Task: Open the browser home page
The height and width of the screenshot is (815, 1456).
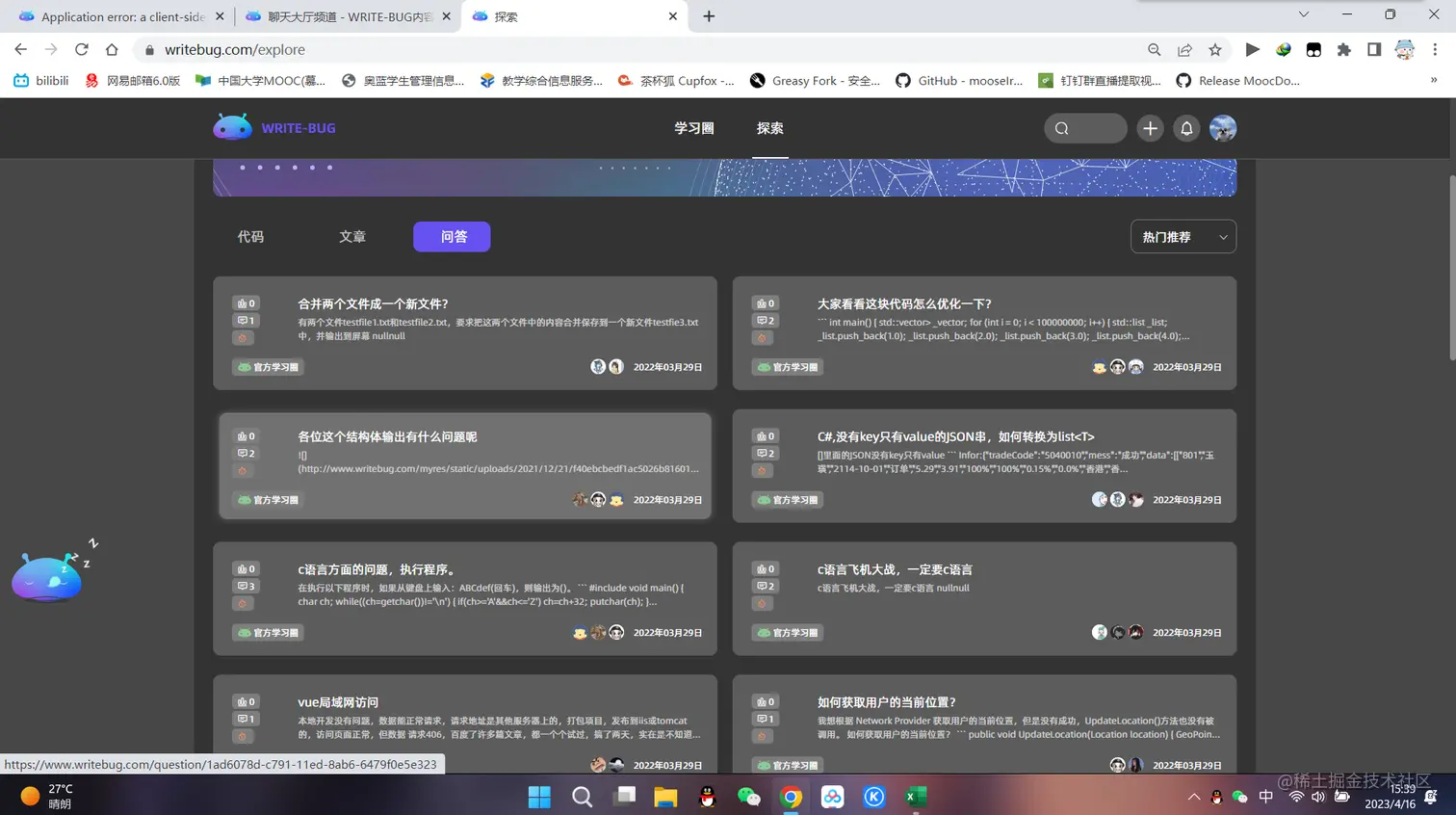Action: coord(112,49)
